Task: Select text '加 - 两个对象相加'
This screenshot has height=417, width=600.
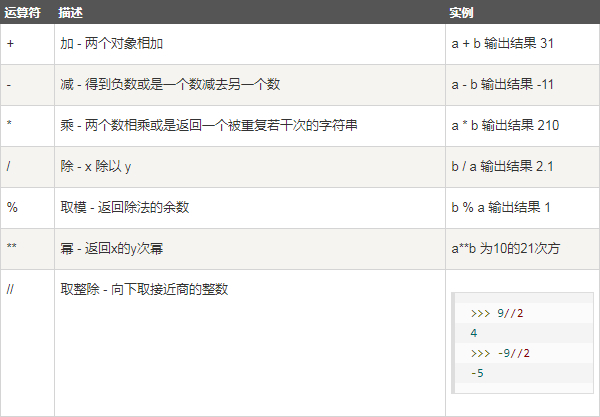Action: click(x=112, y=44)
